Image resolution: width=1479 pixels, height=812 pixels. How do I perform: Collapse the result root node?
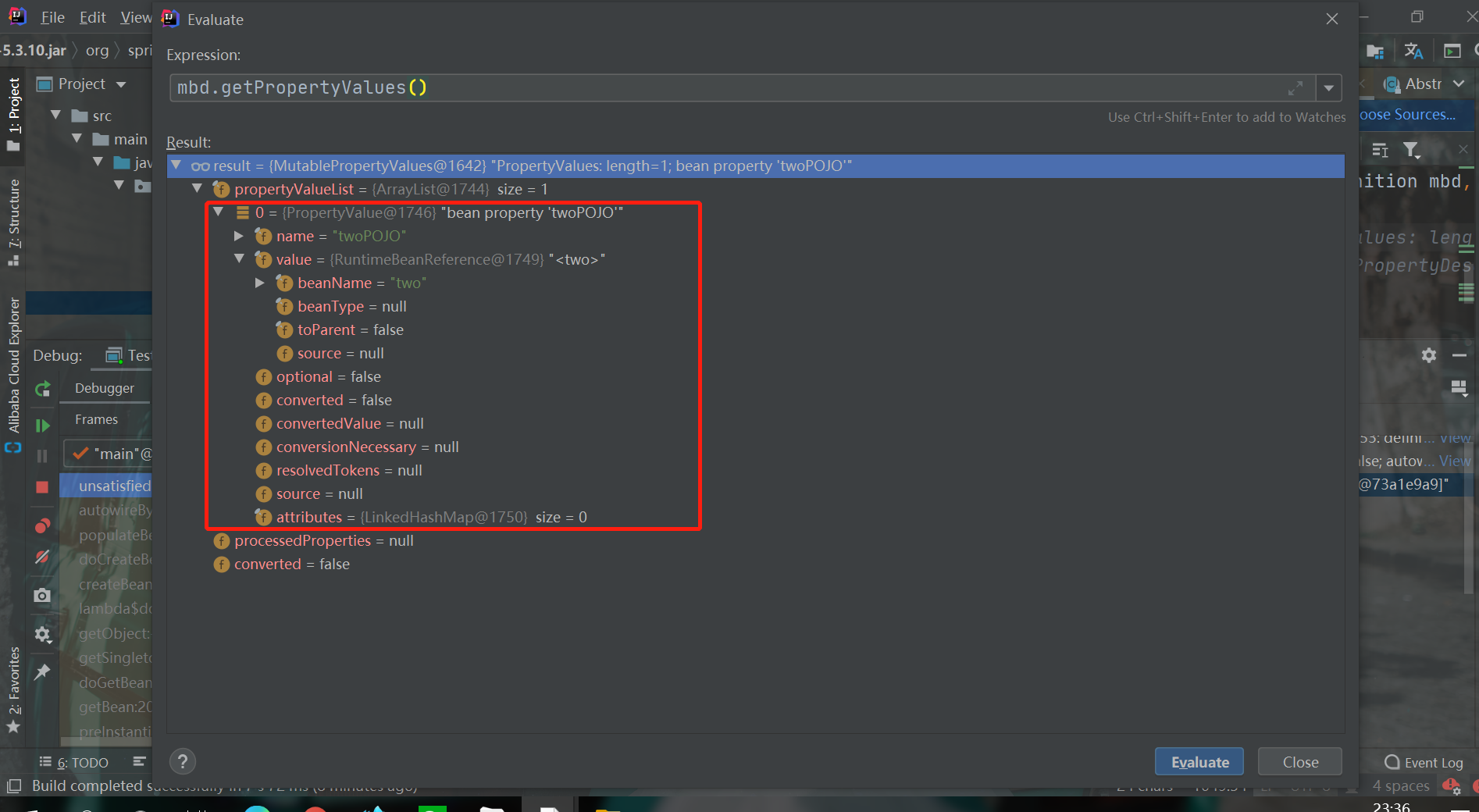(176, 166)
